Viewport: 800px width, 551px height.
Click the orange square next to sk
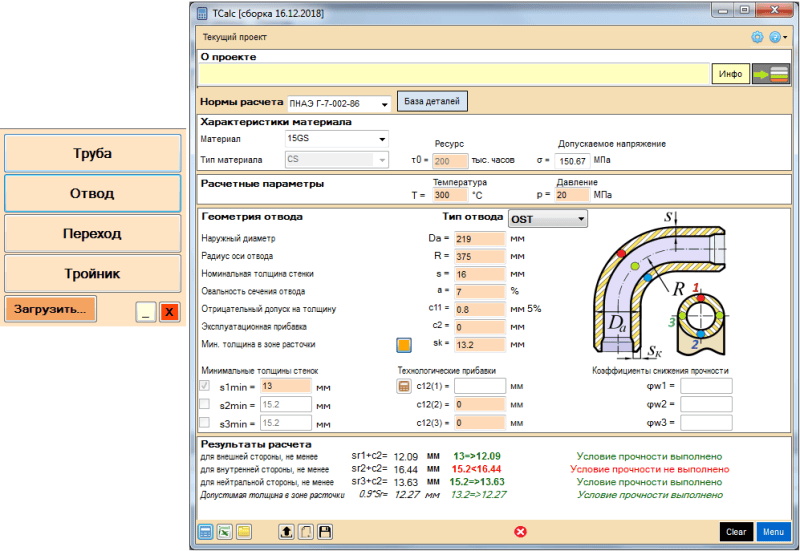pos(404,345)
